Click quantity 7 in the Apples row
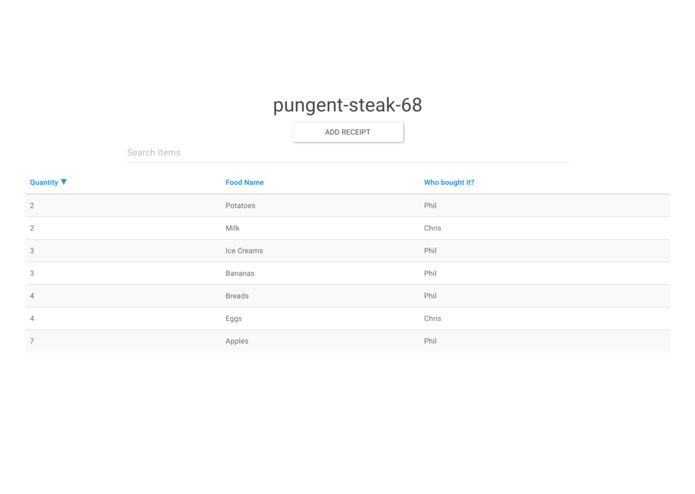This screenshot has width=695, height=494. [x=32, y=341]
